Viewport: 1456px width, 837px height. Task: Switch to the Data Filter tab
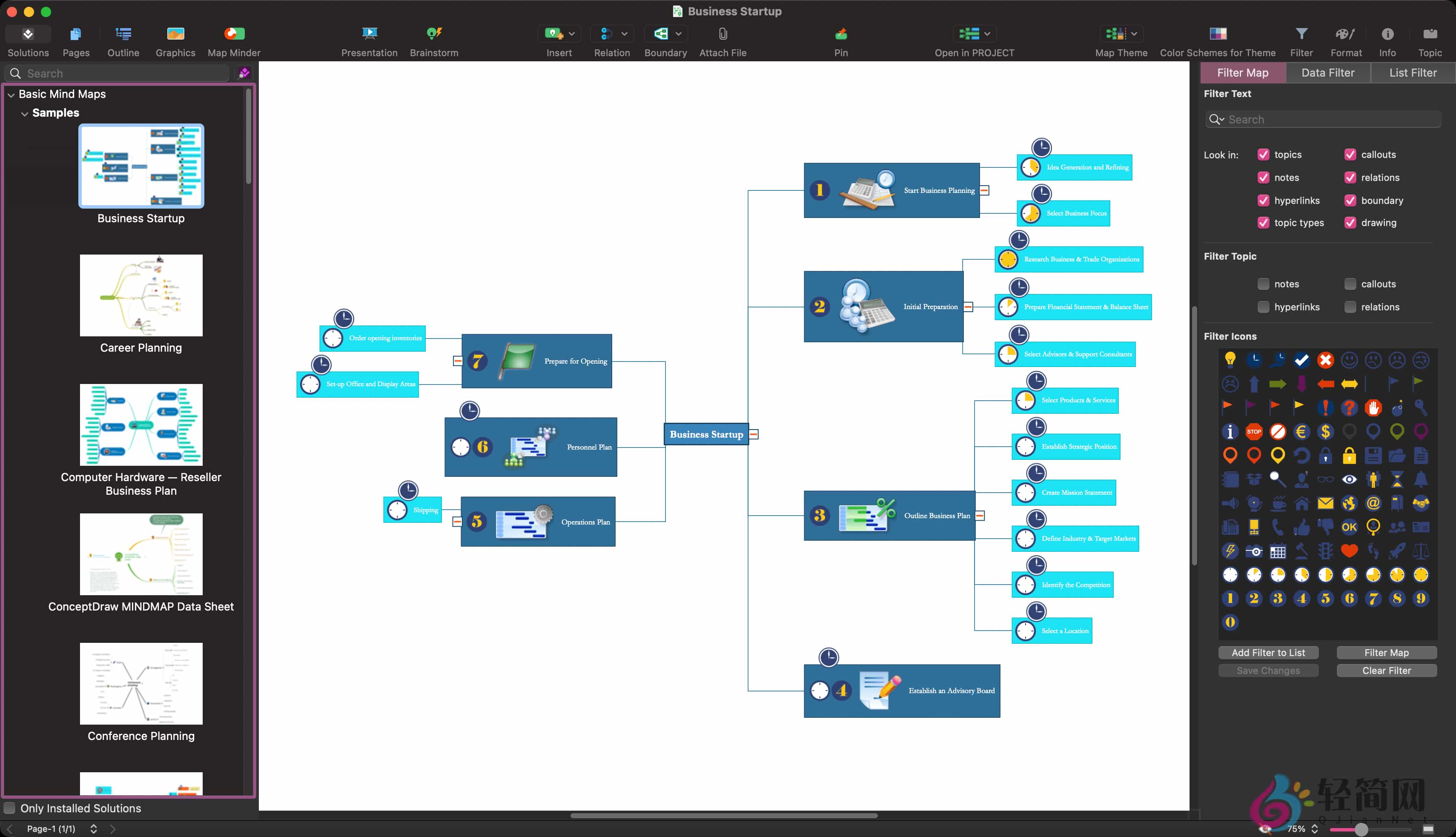point(1327,72)
